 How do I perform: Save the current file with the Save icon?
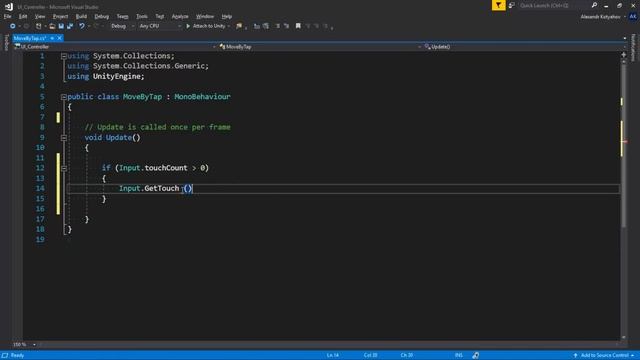point(61,26)
